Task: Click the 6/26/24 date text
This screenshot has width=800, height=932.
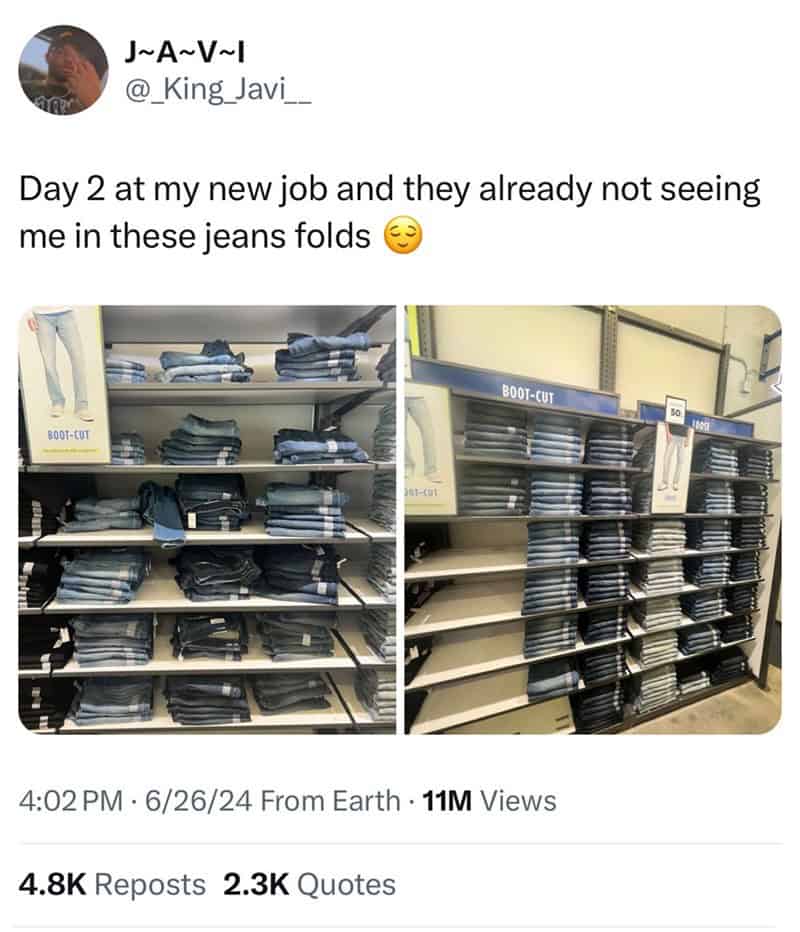Action: [x=199, y=801]
